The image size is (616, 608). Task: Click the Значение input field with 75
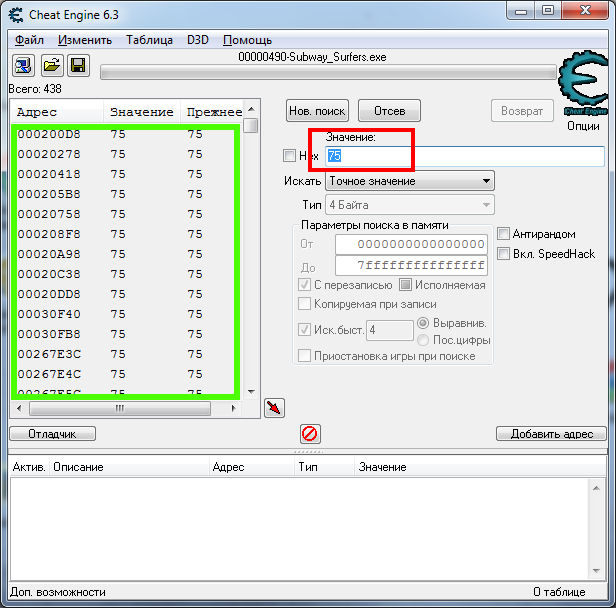click(465, 156)
